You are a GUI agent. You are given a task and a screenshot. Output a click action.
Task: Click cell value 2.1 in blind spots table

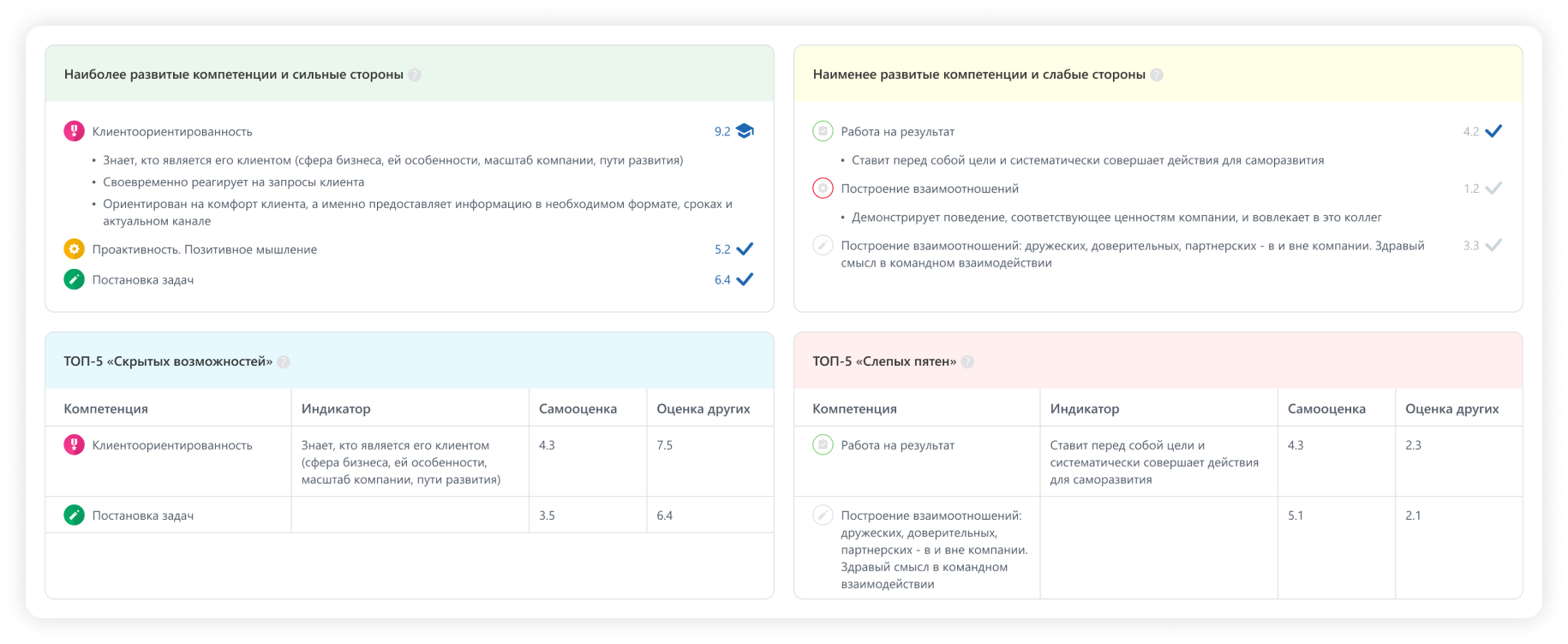point(1413,516)
